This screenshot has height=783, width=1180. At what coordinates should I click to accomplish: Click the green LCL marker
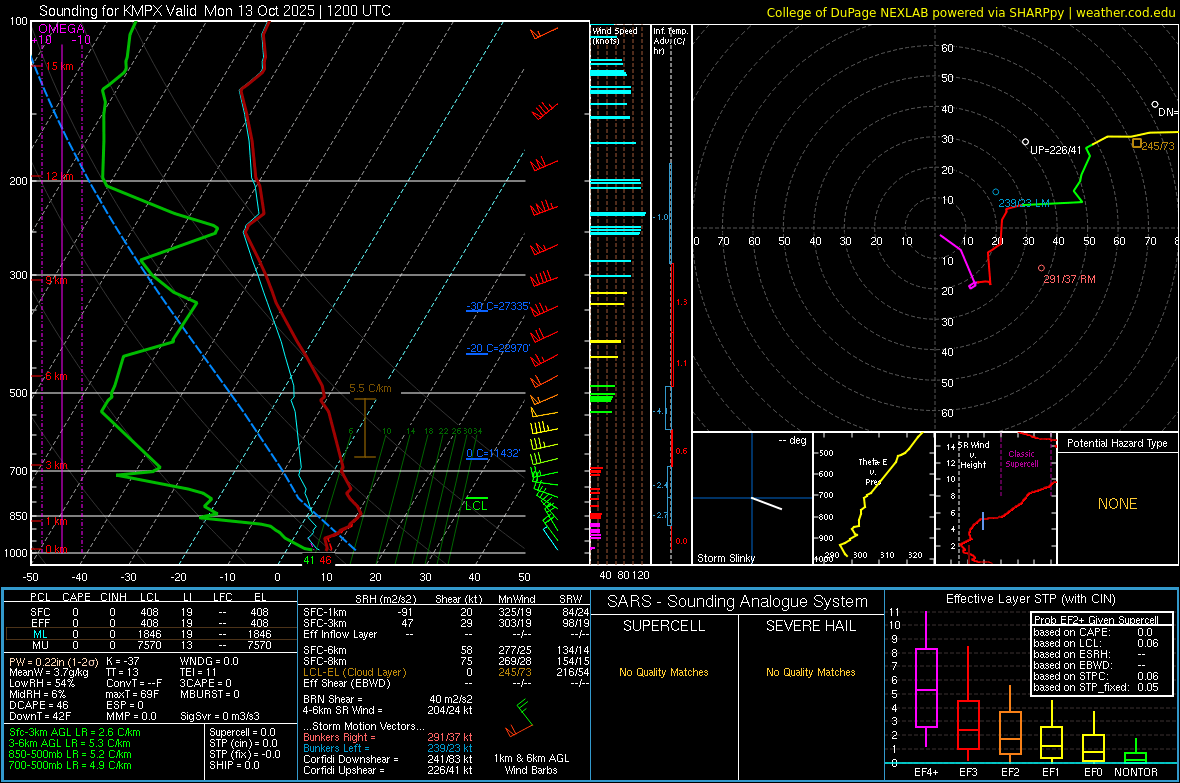(x=476, y=505)
